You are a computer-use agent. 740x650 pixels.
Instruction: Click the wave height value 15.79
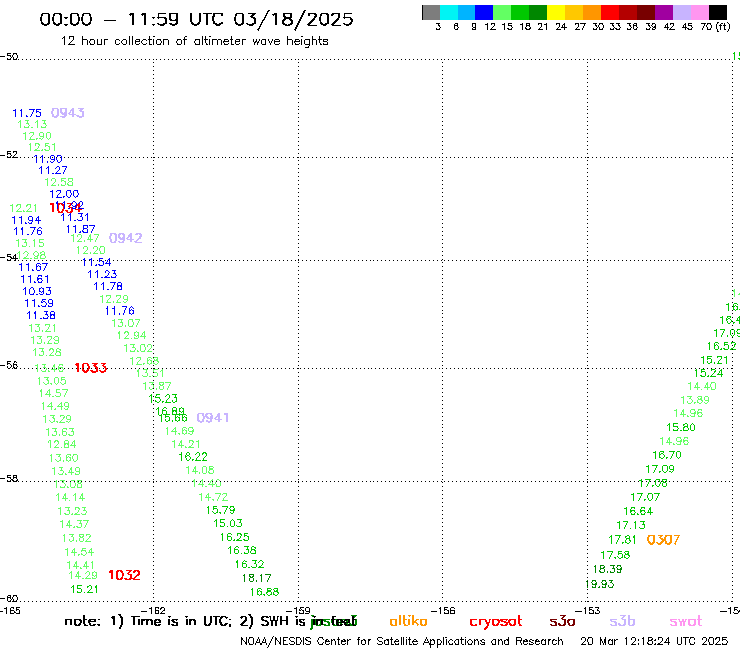[x=220, y=510]
